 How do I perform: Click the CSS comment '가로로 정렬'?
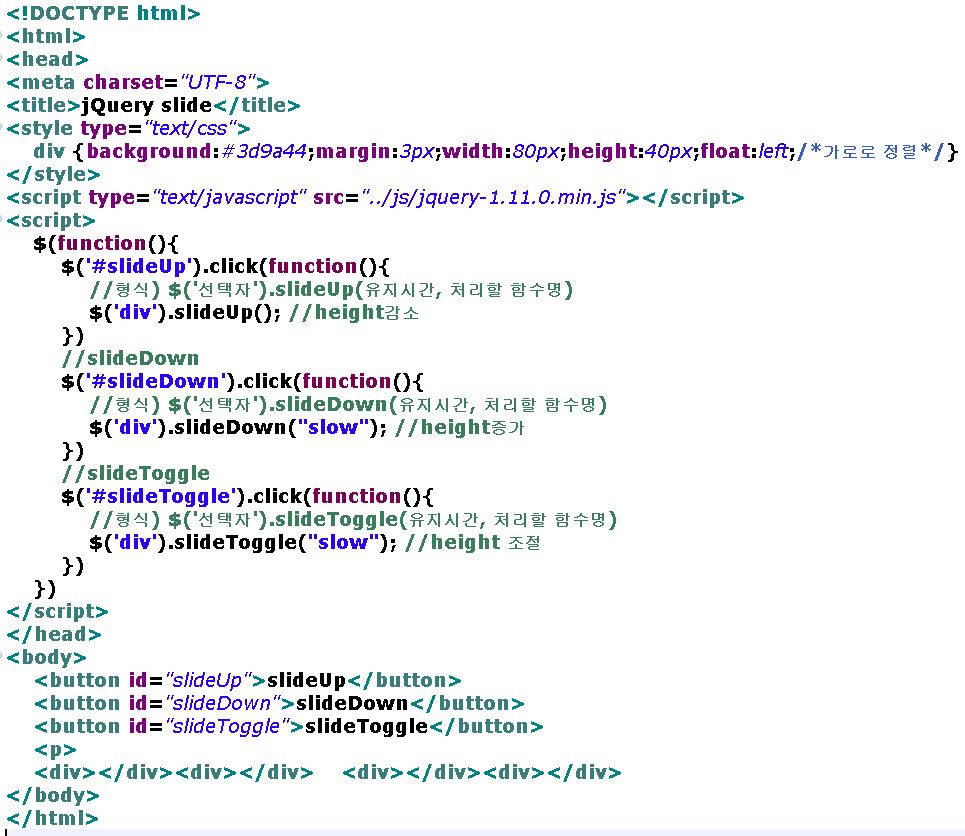[x=870, y=151]
